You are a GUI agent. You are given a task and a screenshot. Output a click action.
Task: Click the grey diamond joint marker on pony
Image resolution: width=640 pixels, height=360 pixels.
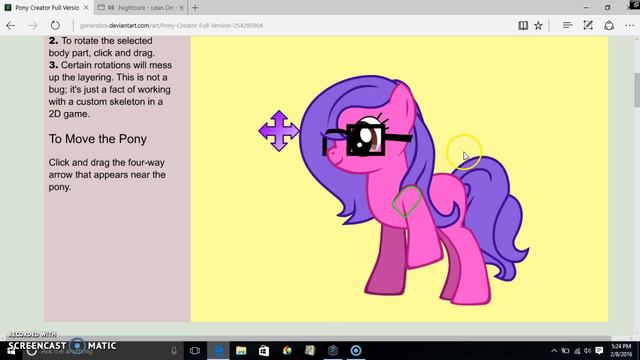click(407, 201)
